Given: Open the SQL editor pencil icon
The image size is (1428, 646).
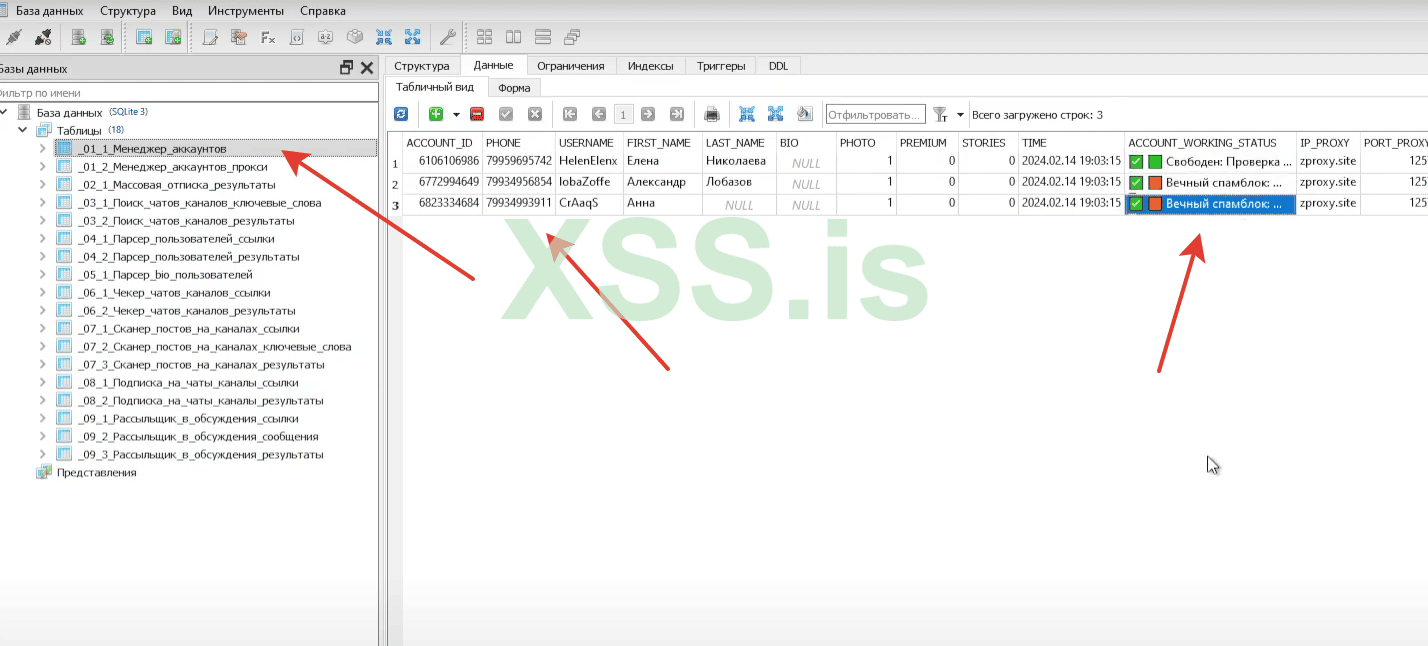Looking at the screenshot, I should pyautogui.click(x=210, y=37).
